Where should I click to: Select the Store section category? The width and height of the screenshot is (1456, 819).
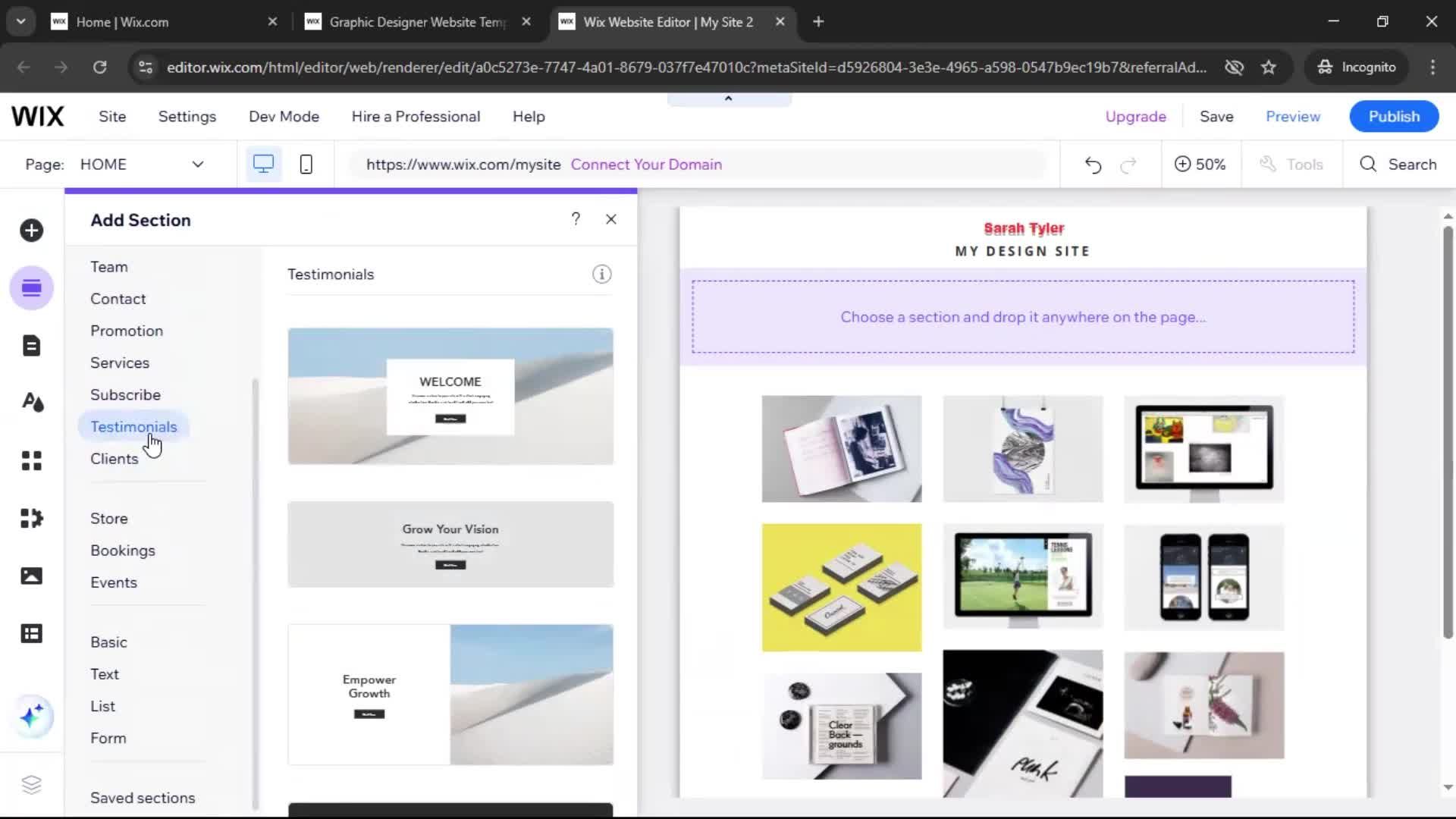pyautogui.click(x=109, y=519)
